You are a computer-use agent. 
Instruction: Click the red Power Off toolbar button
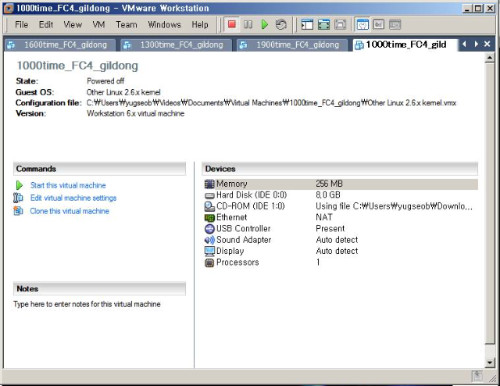[x=232, y=24]
